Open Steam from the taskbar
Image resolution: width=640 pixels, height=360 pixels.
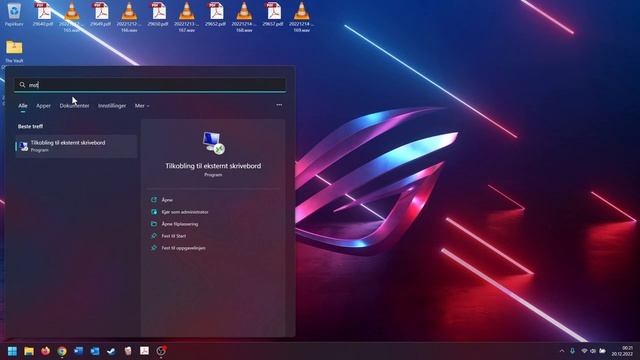[x=111, y=351]
